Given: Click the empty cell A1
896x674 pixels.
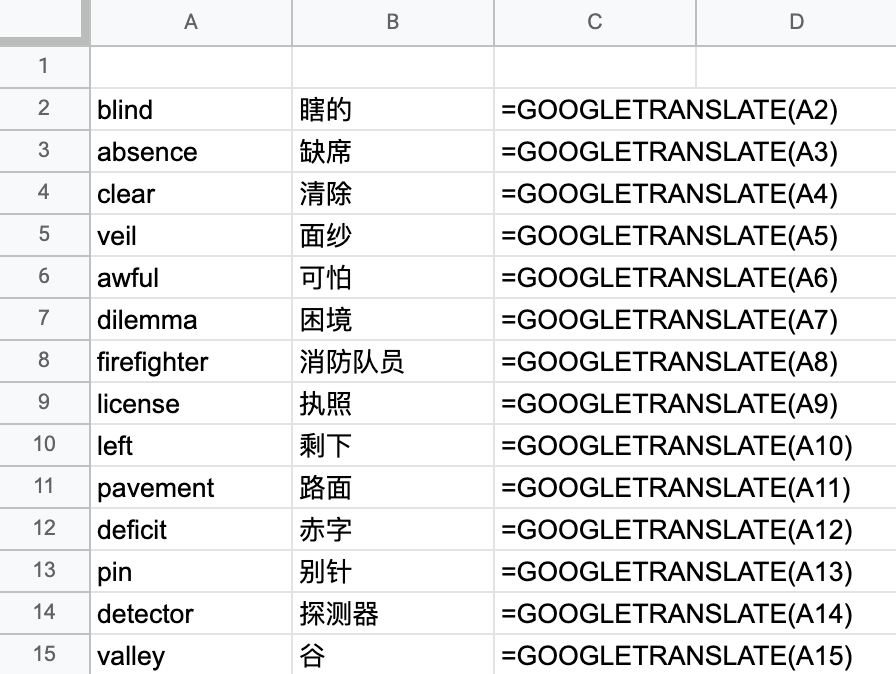Looking at the screenshot, I should pyautogui.click(x=191, y=67).
